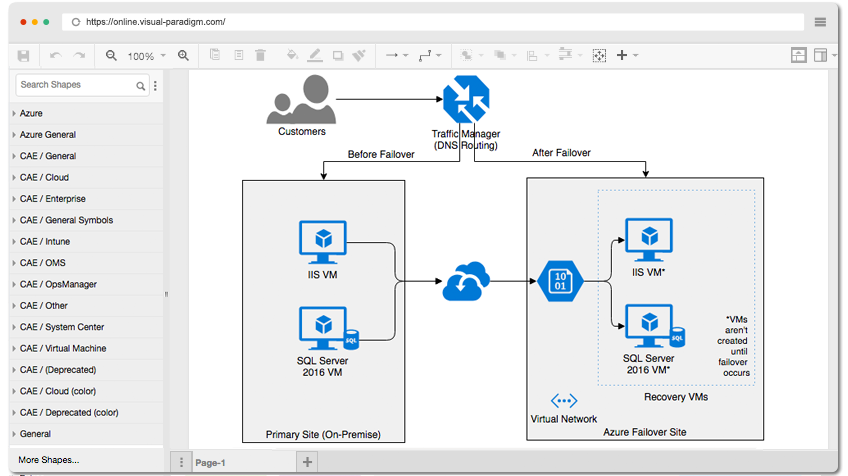Expand the CAE / Other category

(x=87, y=306)
